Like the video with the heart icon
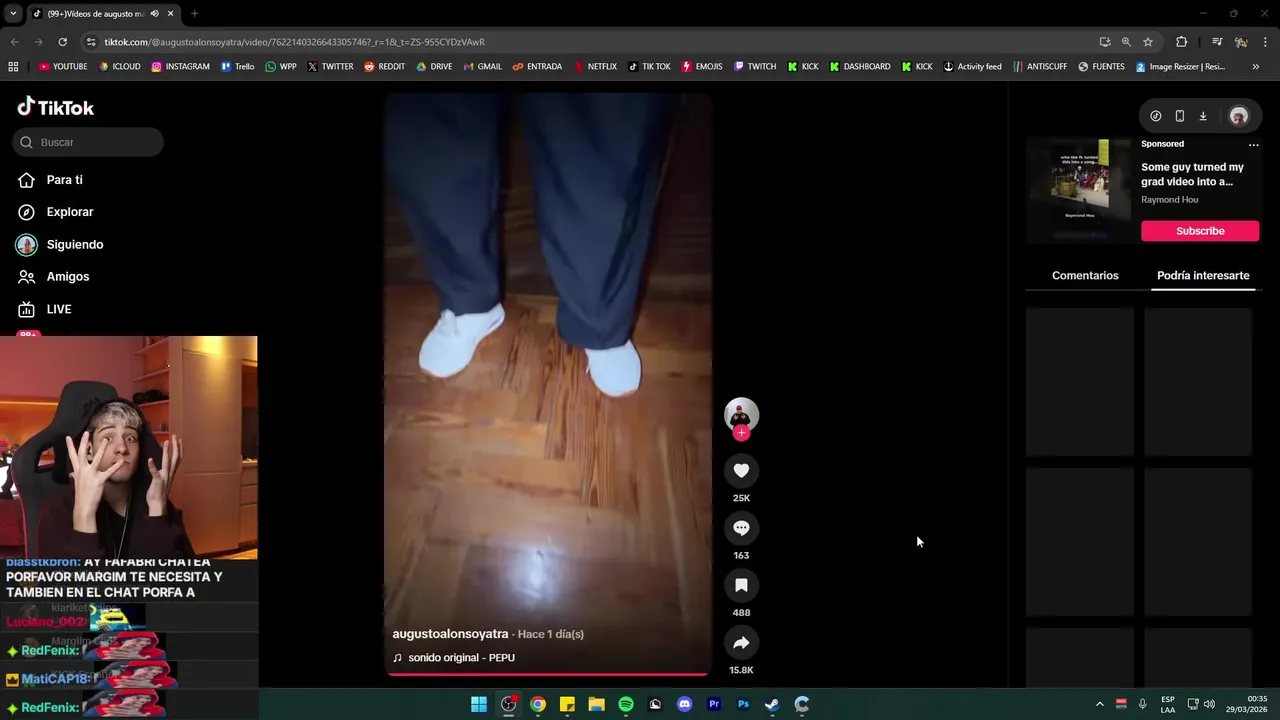This screenshot has width=1280, height=720. click(x=741, y=470)
